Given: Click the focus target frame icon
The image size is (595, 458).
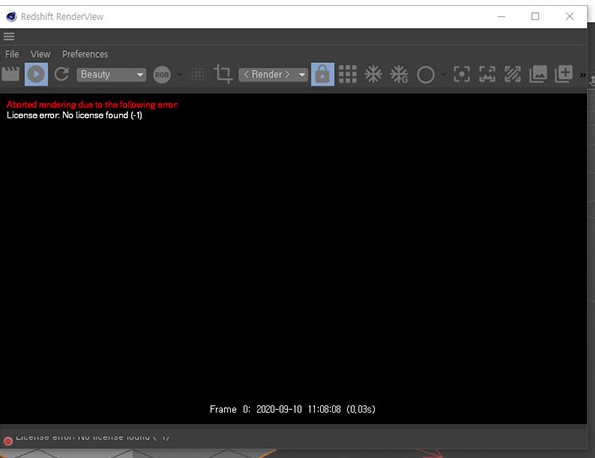Looking at the screenshot, I should click(x=462, y=74).
